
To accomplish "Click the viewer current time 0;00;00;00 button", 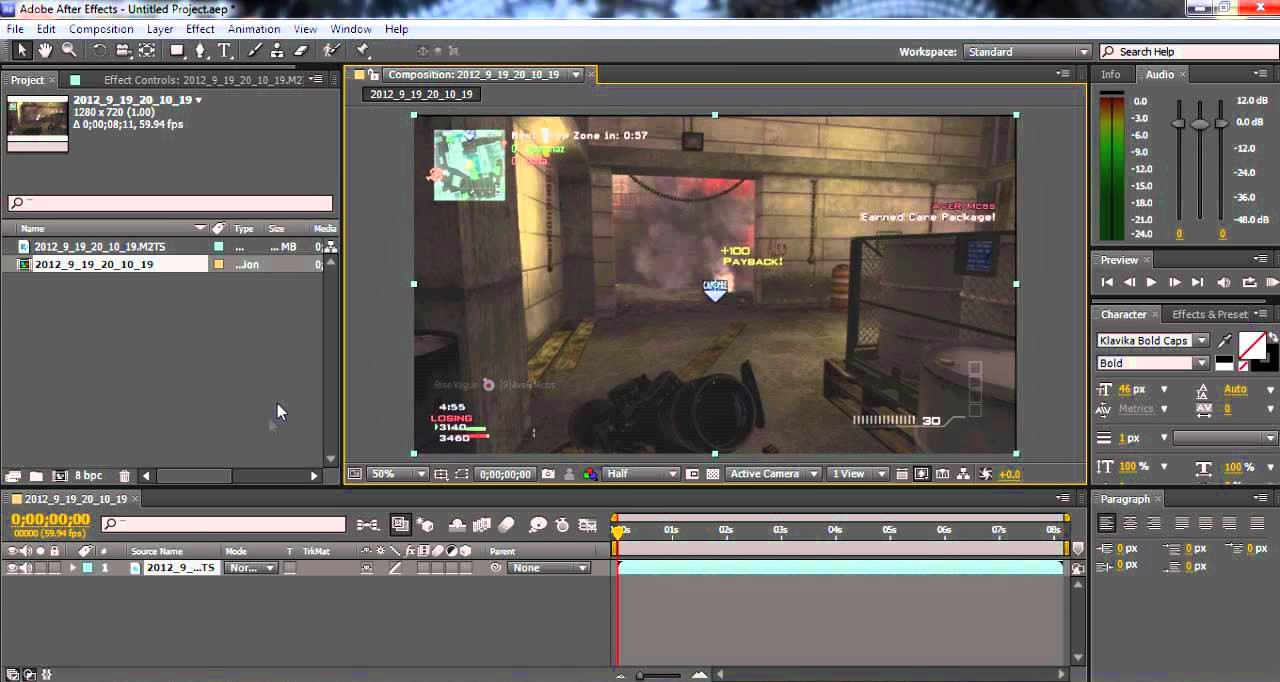I will pyautogui.click(x=505, y=474).
